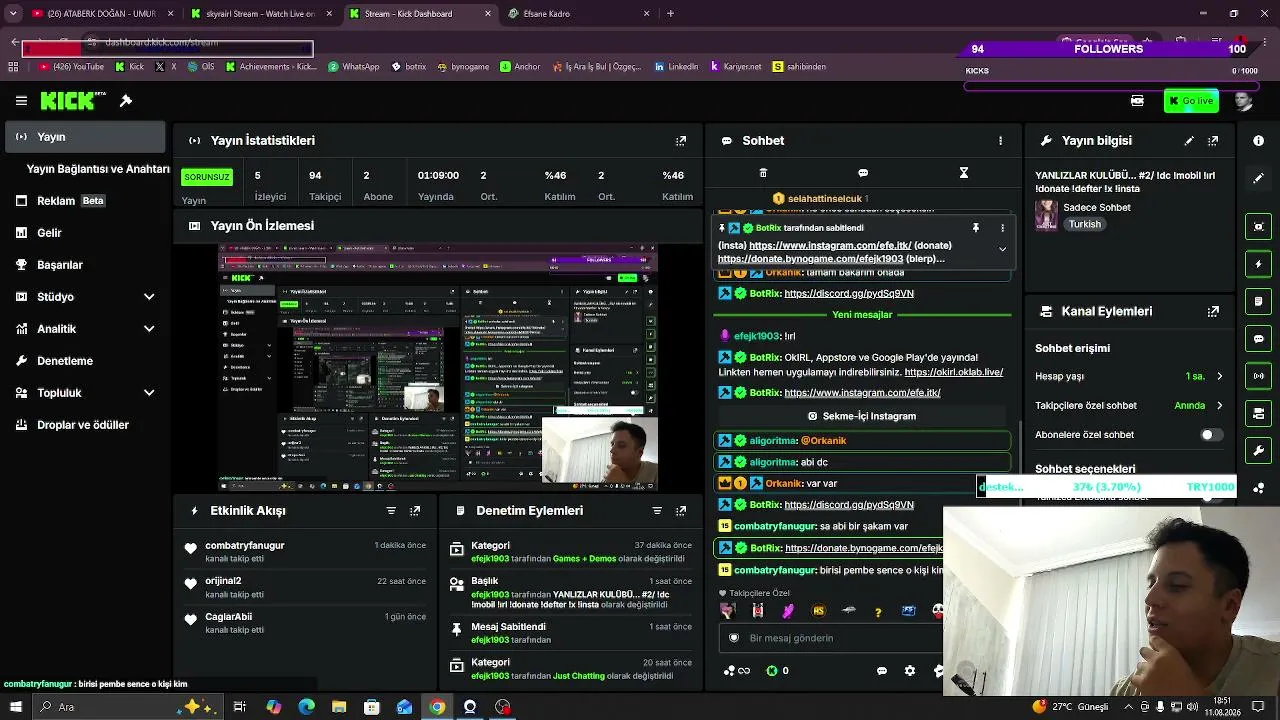The image size is (1280, 720).
Task: Filter the Denetim Eylemleri list
Action: click(657, 511)
